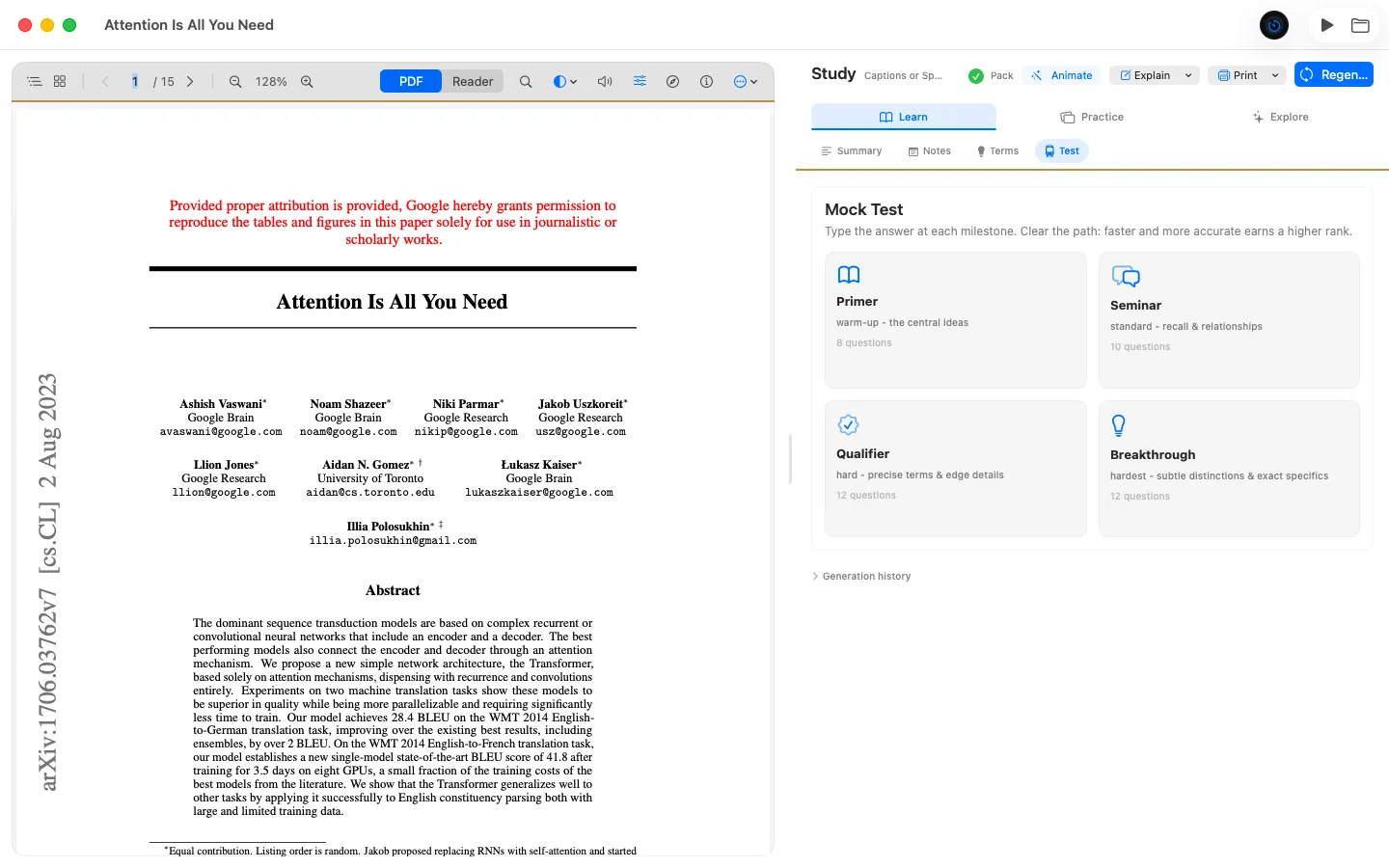Open search in the PDF toolbar
The height and width of the screenshot is (868, 1389).
coord(526,82)
